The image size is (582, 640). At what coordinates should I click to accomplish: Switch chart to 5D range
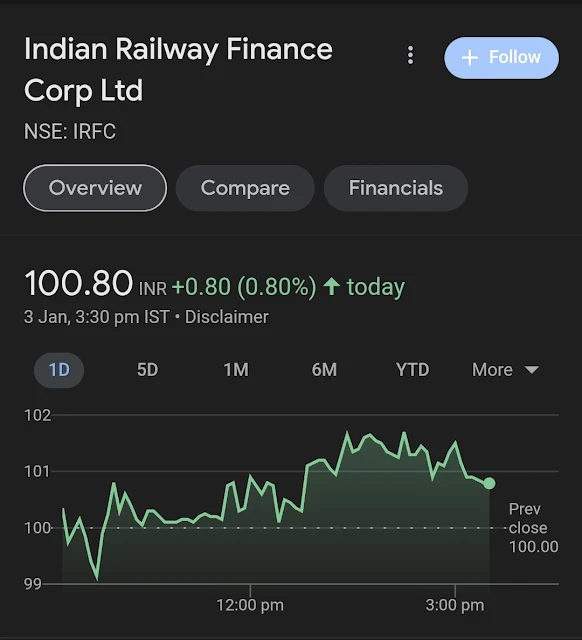pos(147,370)
